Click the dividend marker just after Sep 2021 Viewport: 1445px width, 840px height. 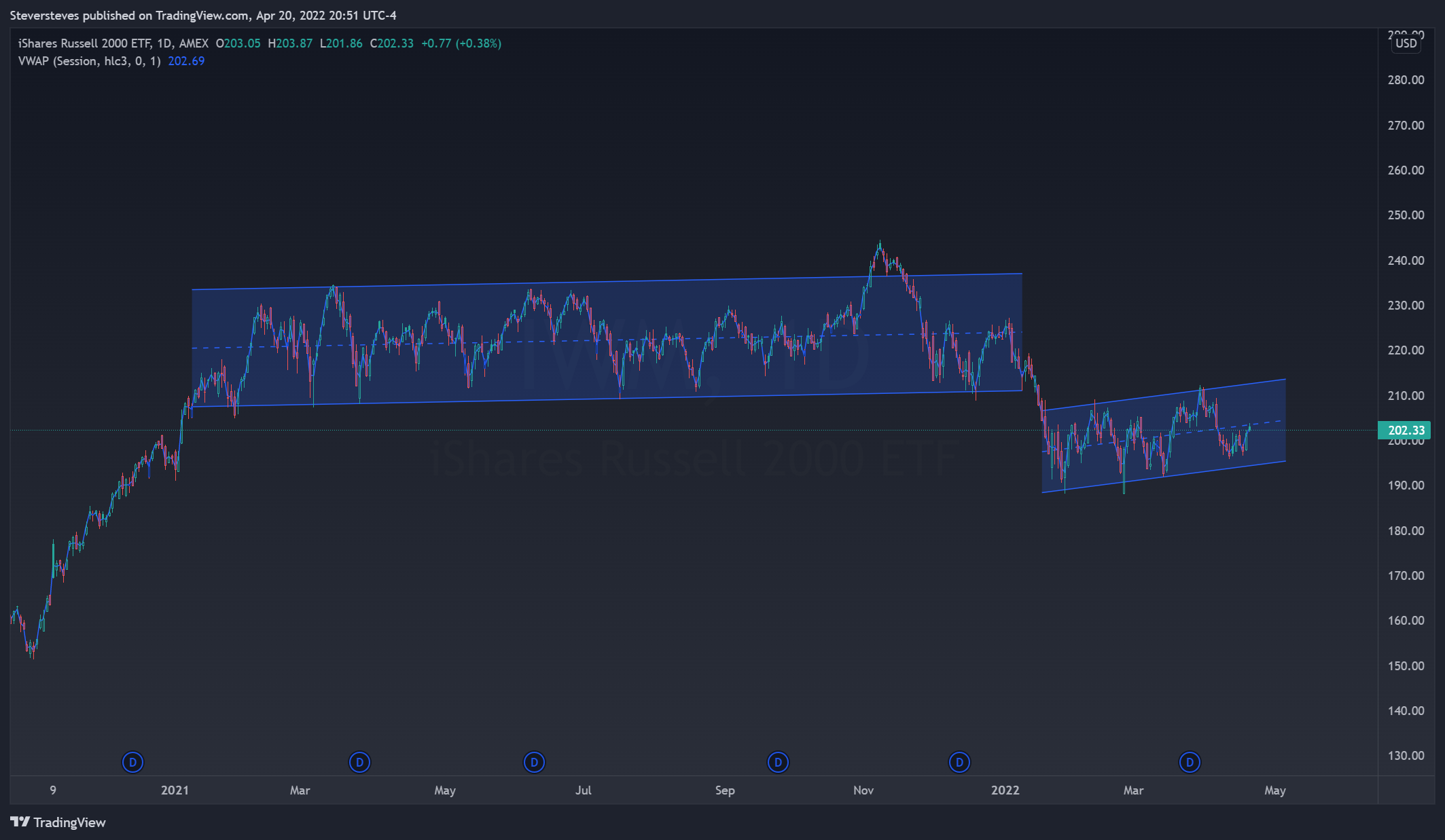(778, 762)
